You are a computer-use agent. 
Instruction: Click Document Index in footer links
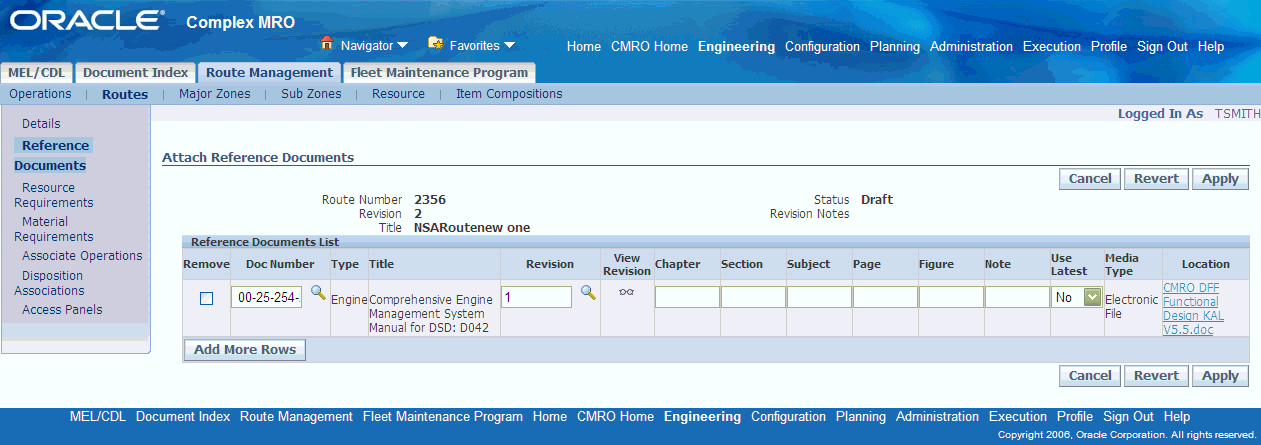(183, 417)
